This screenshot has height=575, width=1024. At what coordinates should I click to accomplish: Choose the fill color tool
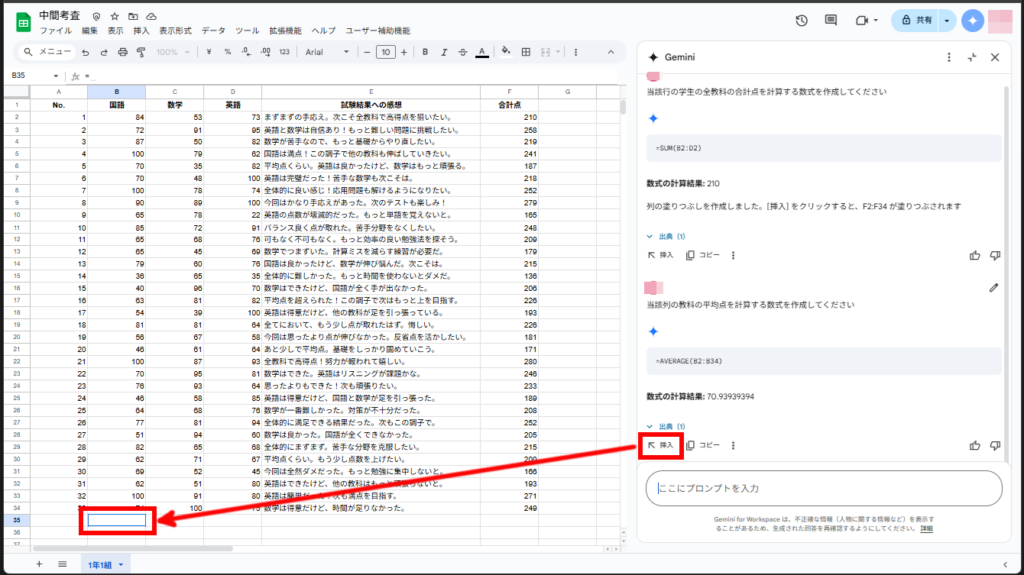(x=506, y=52)
